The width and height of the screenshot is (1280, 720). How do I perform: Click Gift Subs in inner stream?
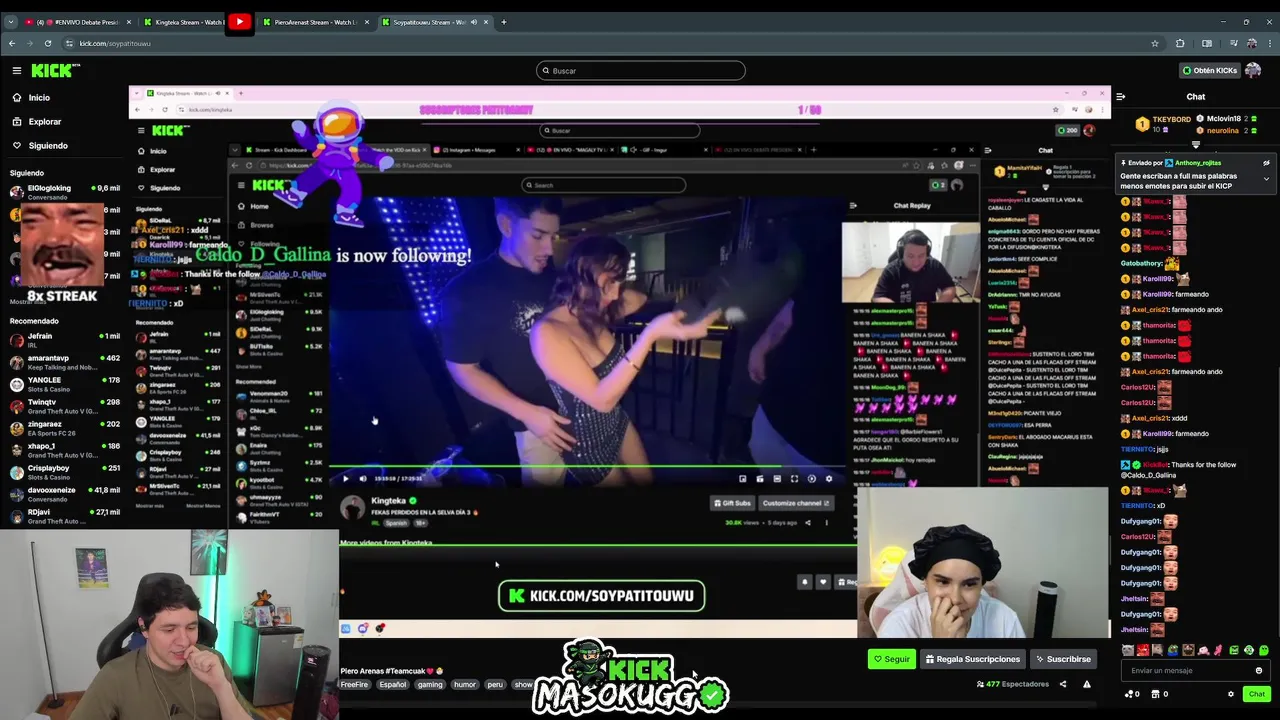click(730, 503)
